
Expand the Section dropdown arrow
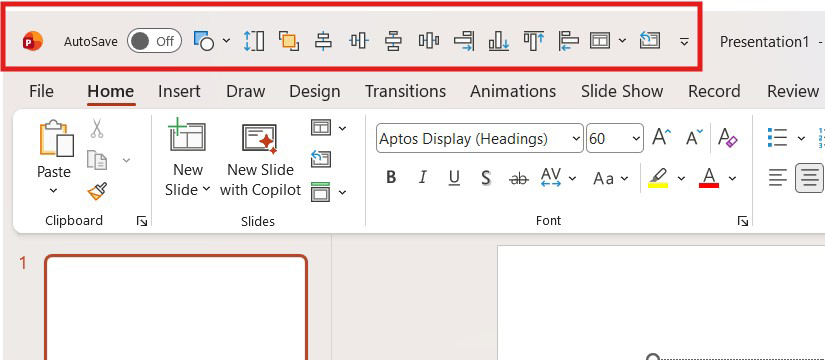[x=343, y=192]
